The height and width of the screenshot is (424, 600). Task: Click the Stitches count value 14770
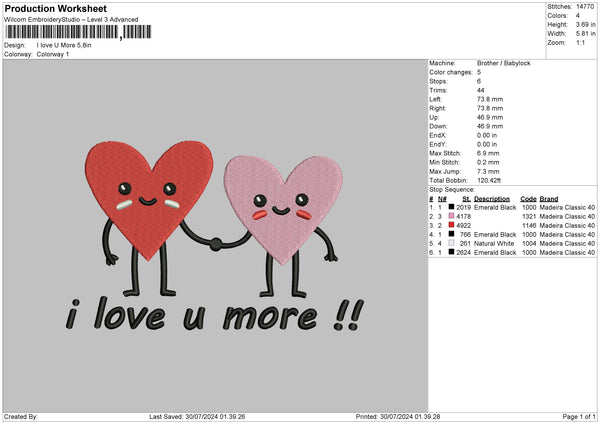pos(585,5)
